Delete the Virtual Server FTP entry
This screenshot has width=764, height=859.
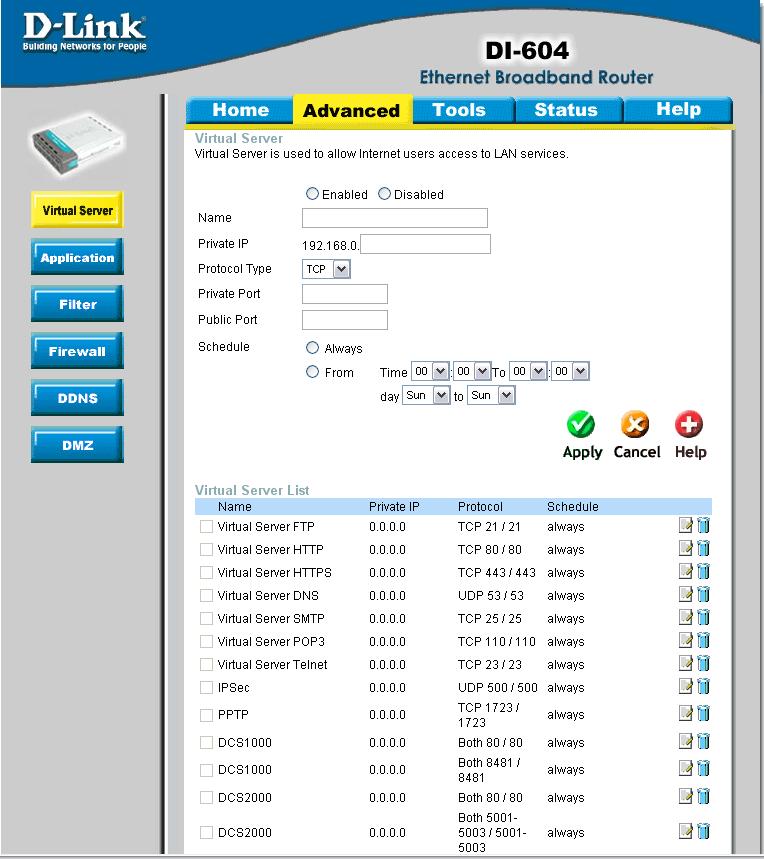[x=703, y=525]
